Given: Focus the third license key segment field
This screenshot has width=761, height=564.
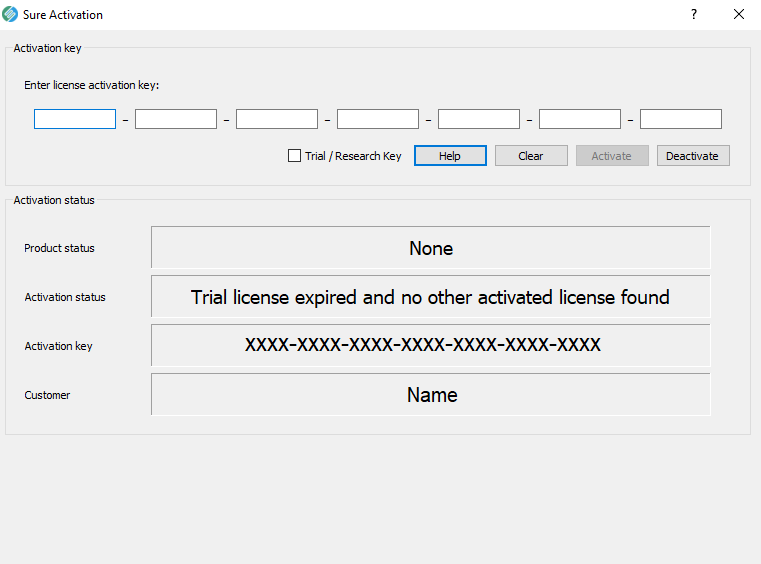Looking at the screenshot, I should pos(277,119).
